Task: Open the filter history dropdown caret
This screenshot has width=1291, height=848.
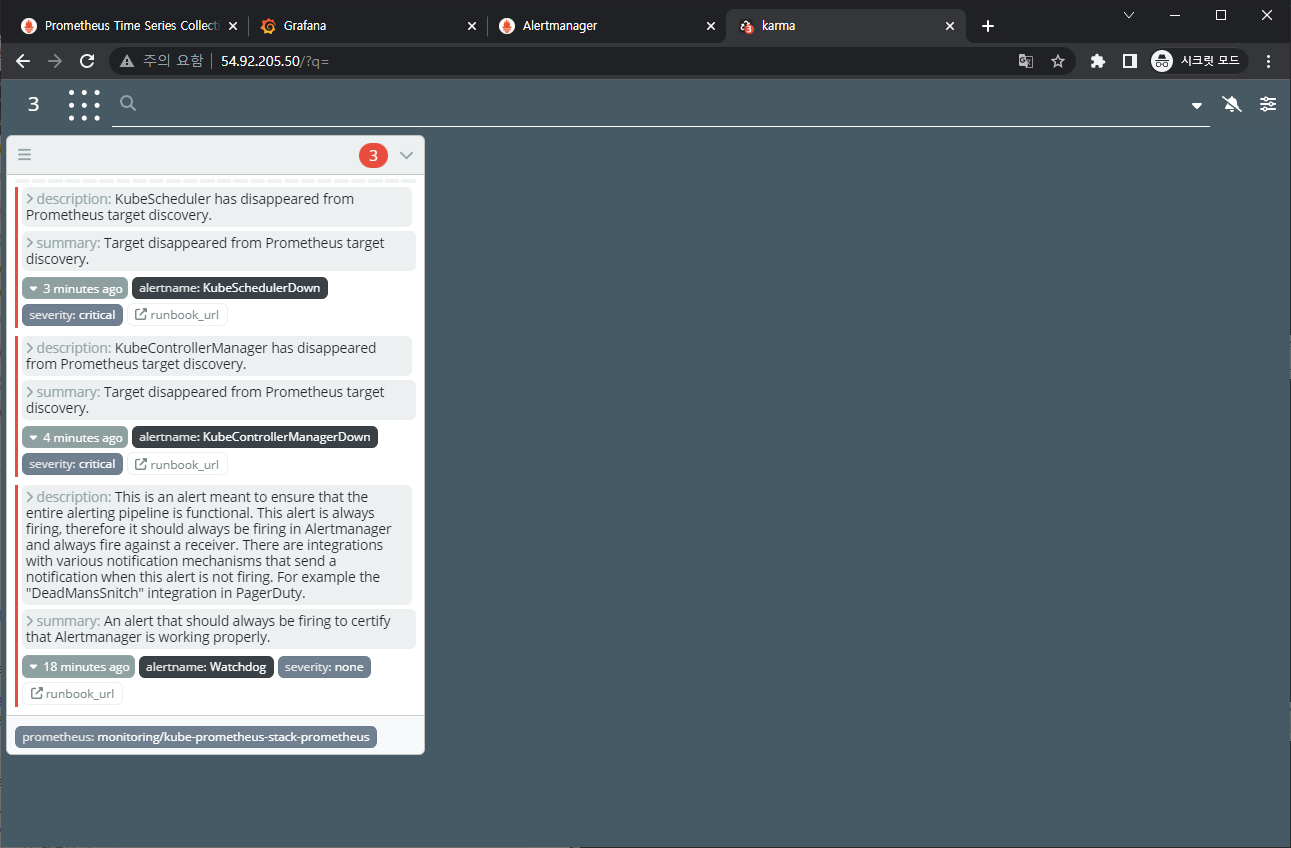Action: [x=1197, y=106]
